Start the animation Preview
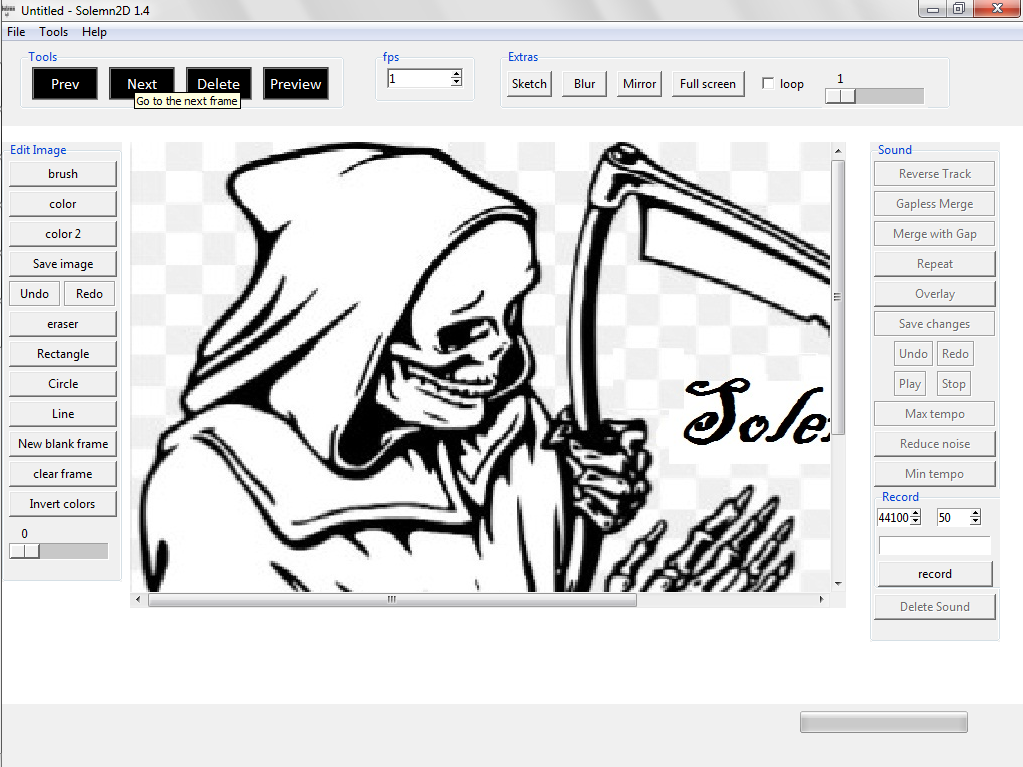This screenshot has height=767, width=1023. point(296,83)
